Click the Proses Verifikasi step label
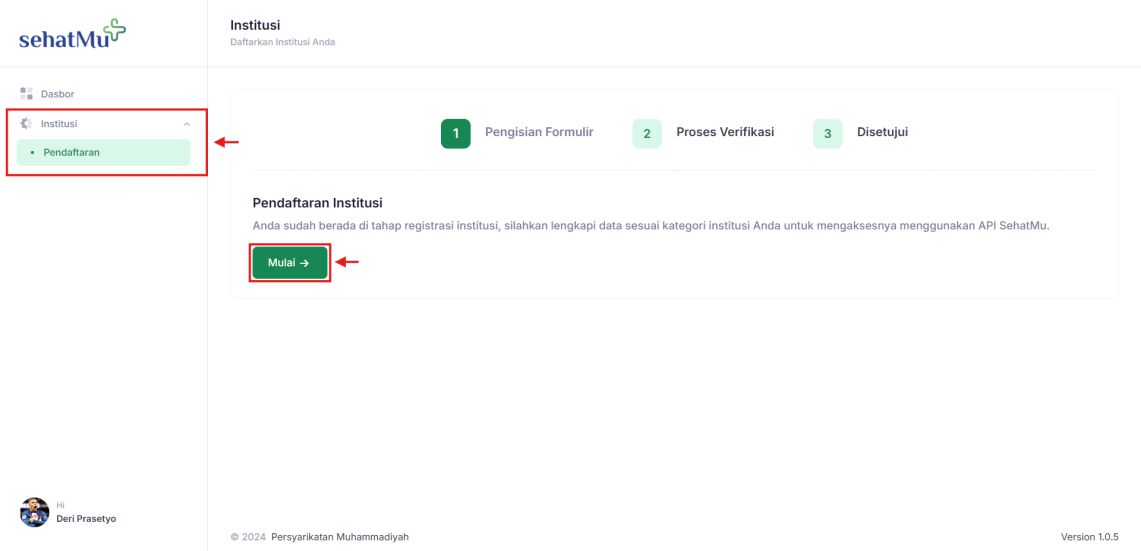This screenshot has height=551, width=1141. (x=725, y=132)
